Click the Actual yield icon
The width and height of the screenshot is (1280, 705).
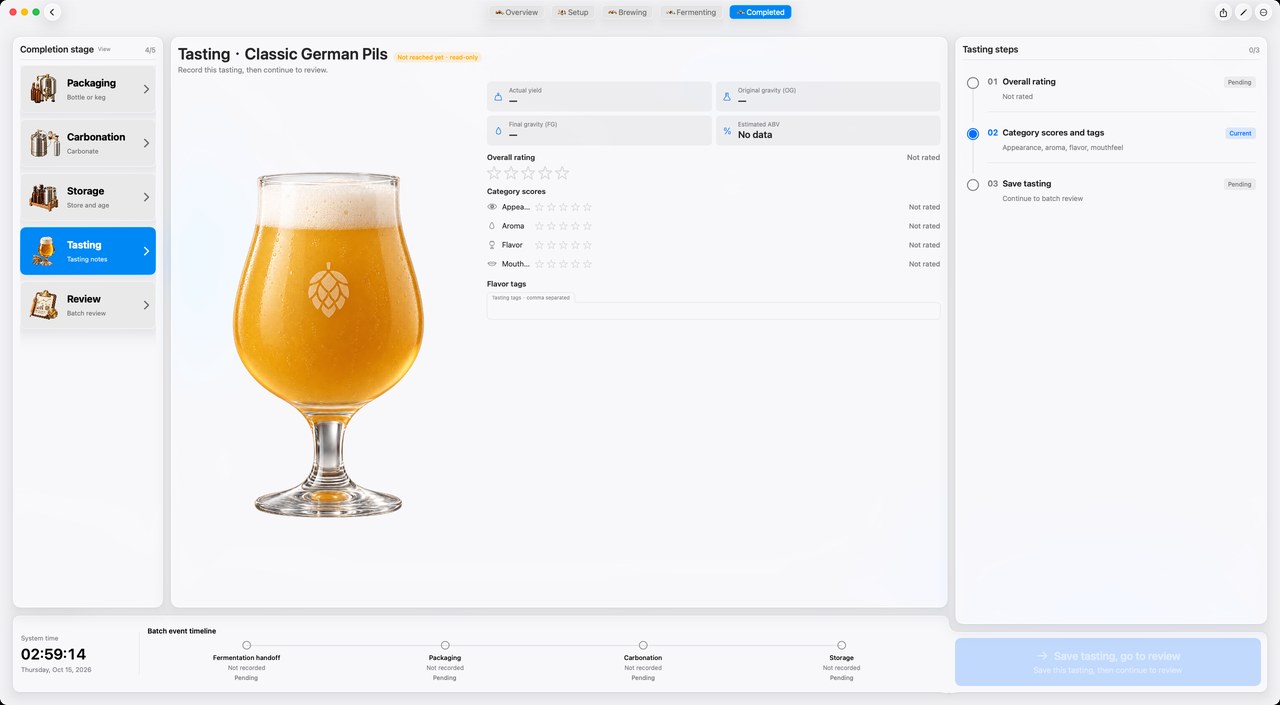point(498,96)
